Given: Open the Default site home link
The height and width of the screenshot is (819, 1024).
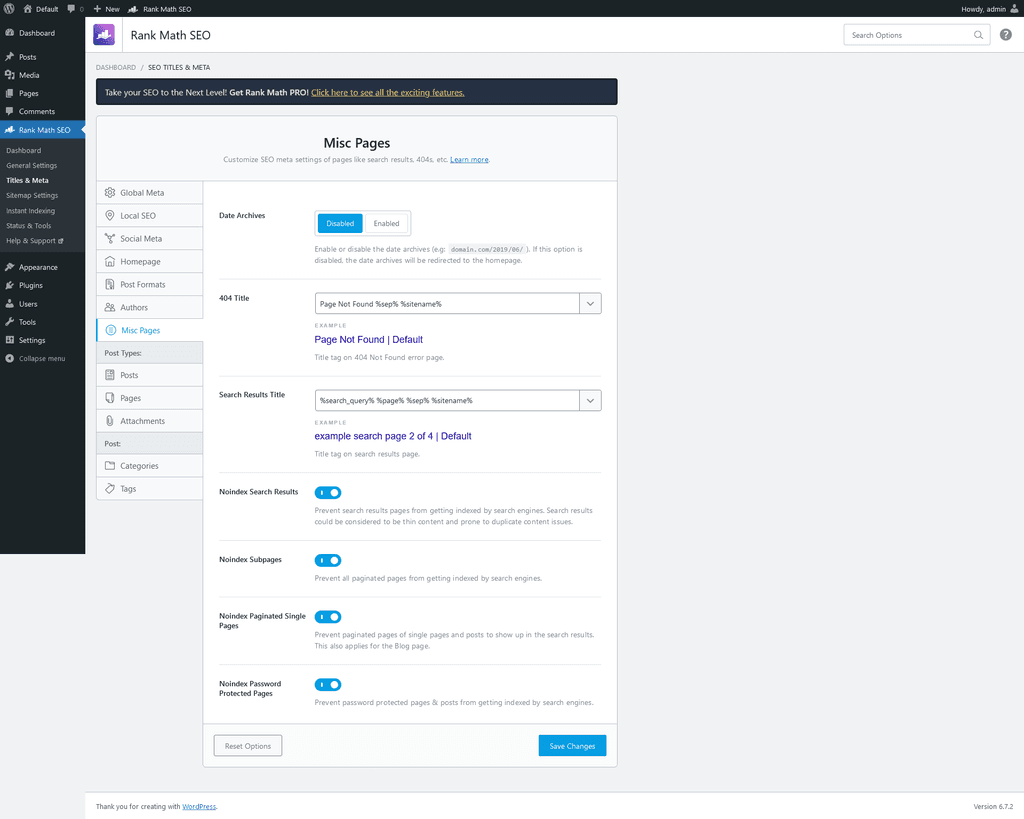Looking at the screenshot, I should [40, 9].
